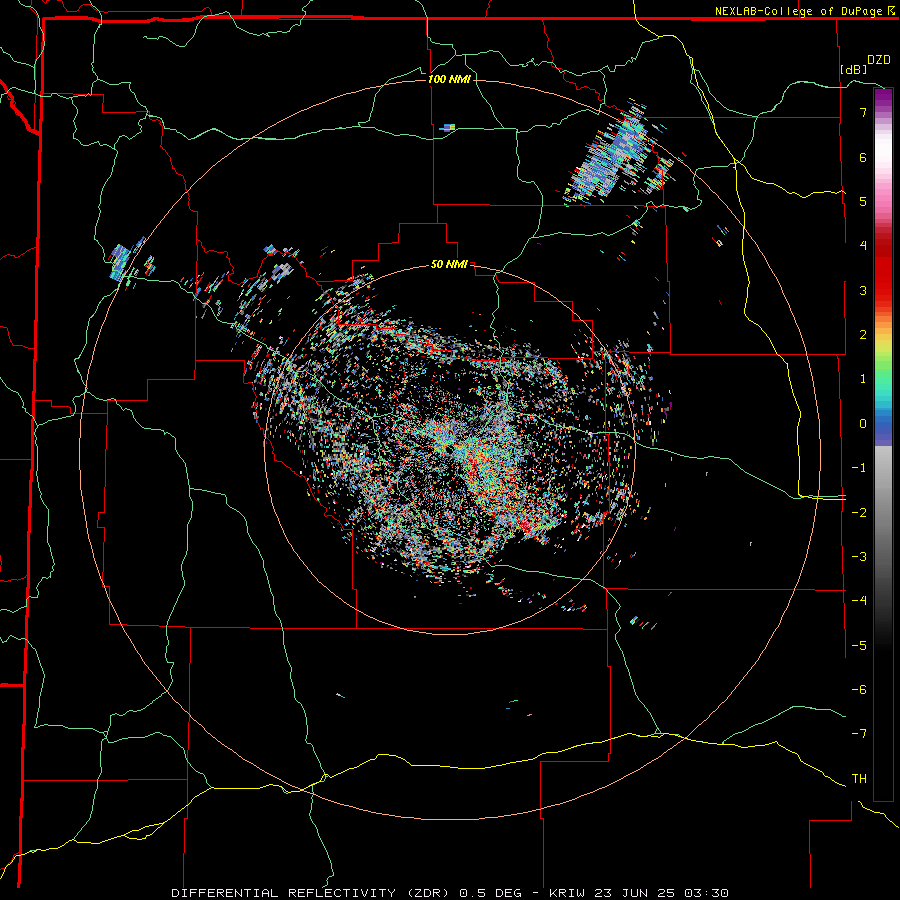900x900 pixels.
Task: Click the 6 value on the color scale
Action: 863,157
